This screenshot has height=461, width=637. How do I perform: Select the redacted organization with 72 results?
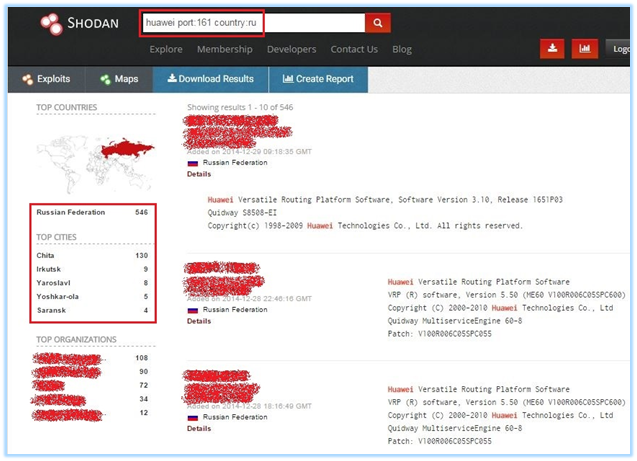90,385
